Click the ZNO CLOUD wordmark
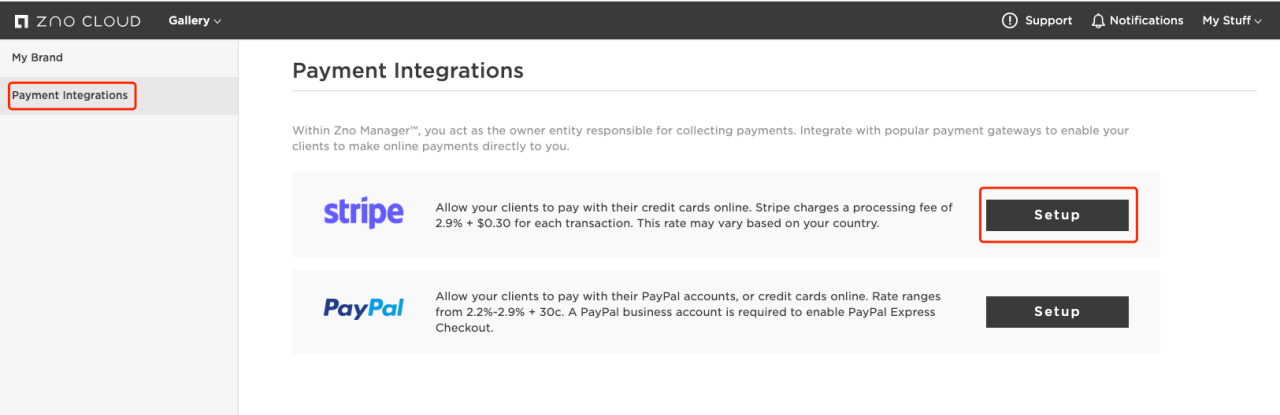Screen dimensions: 1280x415 (x=88, y=21)
